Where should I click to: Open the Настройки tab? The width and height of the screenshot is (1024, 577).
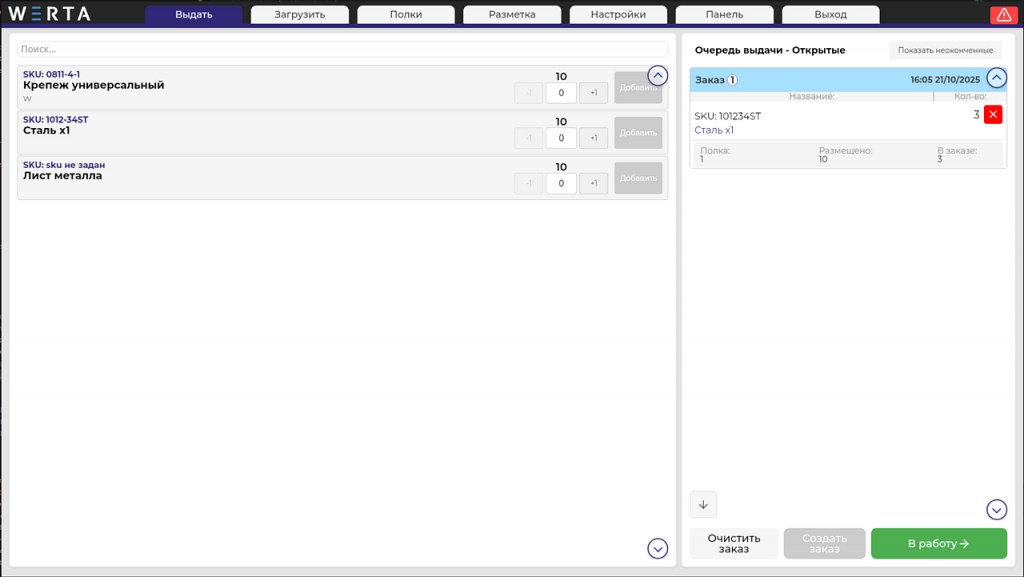click(618, 14)
